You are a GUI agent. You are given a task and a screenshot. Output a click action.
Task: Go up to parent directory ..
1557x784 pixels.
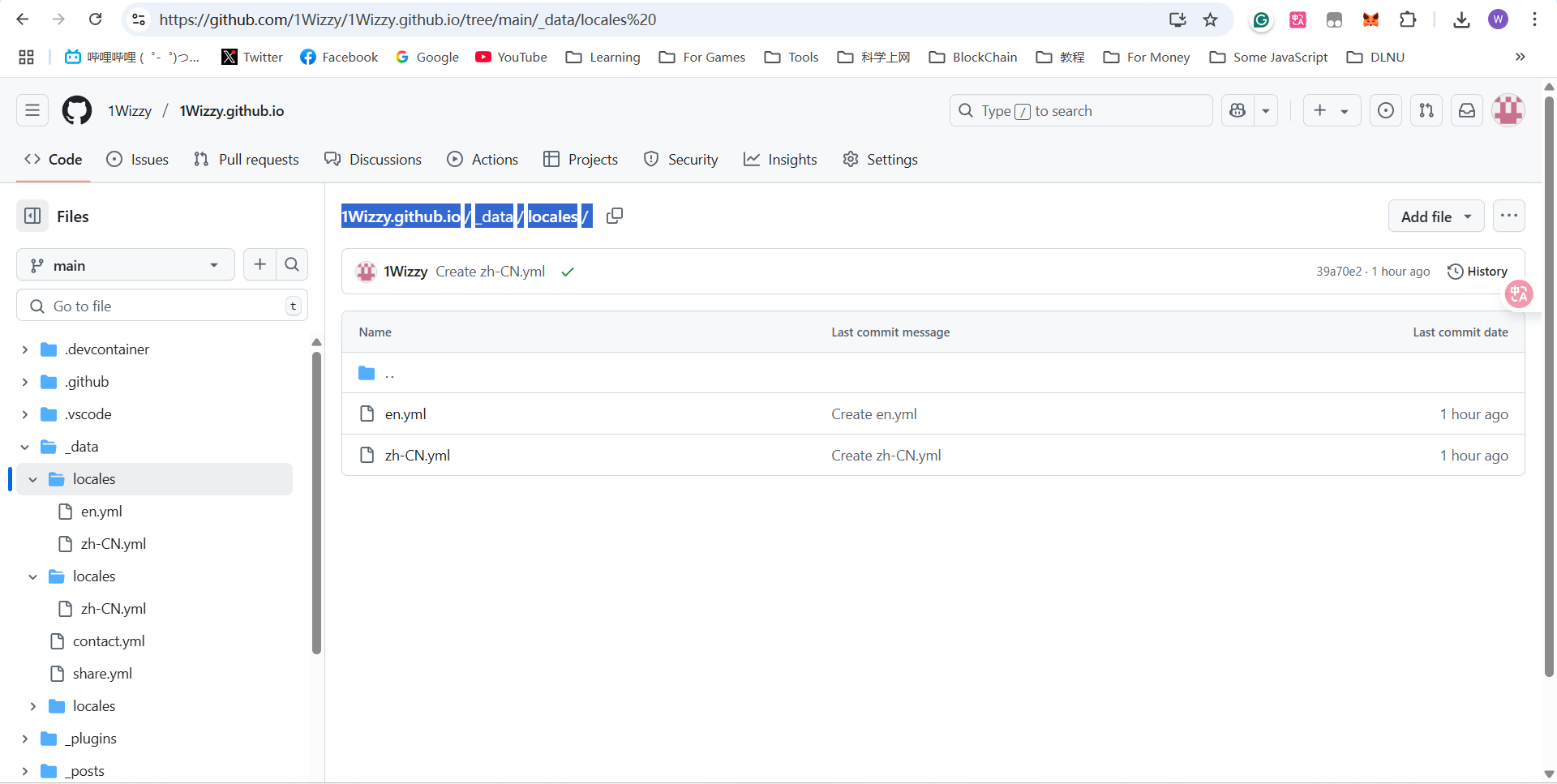389,373
